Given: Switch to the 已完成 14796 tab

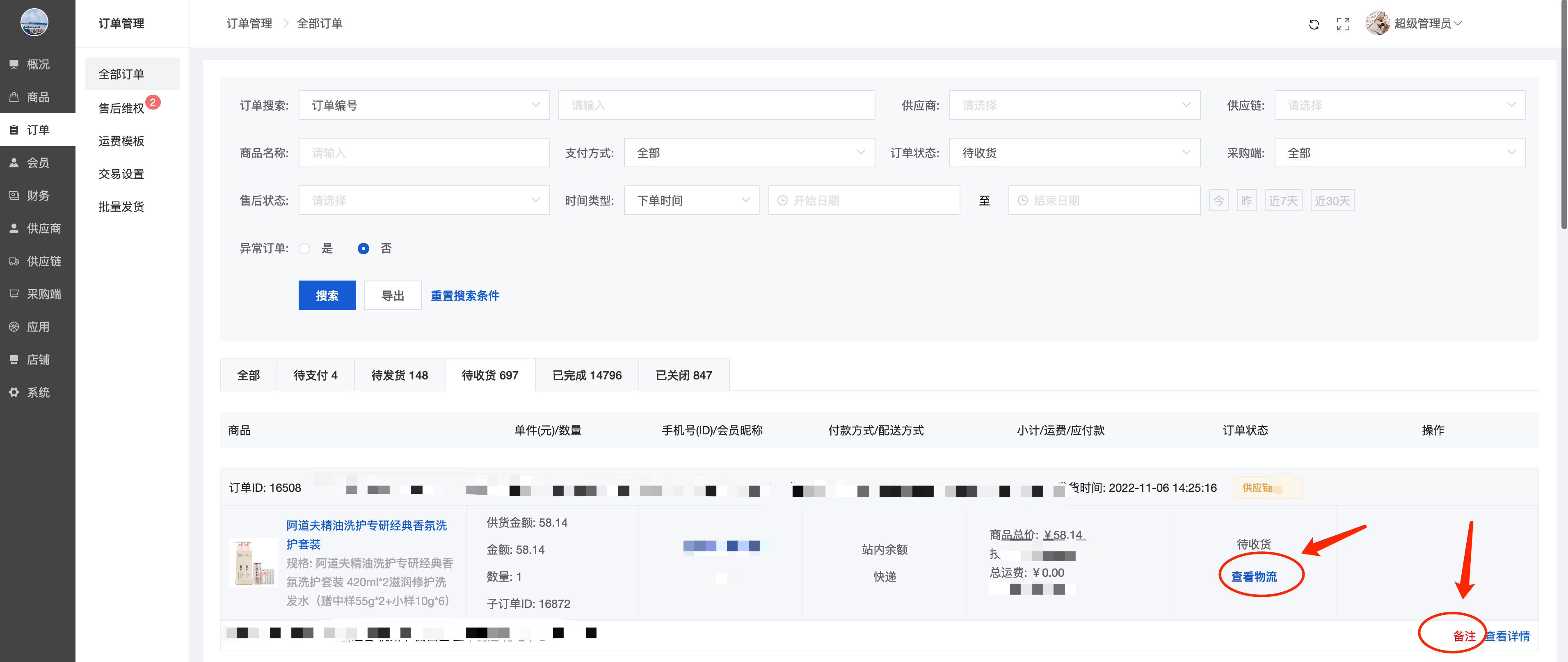Looking at the screenshot, I should (x=587, y=375).
